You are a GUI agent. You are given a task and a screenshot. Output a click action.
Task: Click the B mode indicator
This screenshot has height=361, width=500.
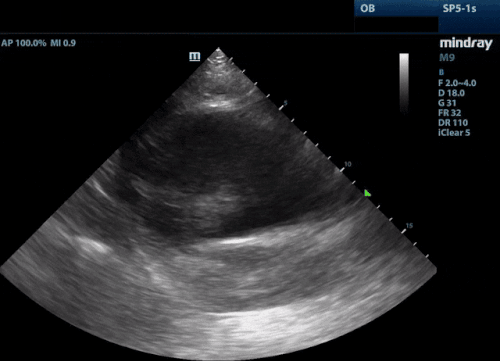(441, 72)
